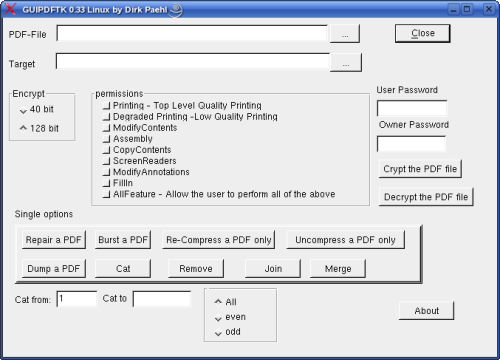The width and height of the screenshot is (500, 360).
Task: Open the About dialog
Action: point(426,311)
